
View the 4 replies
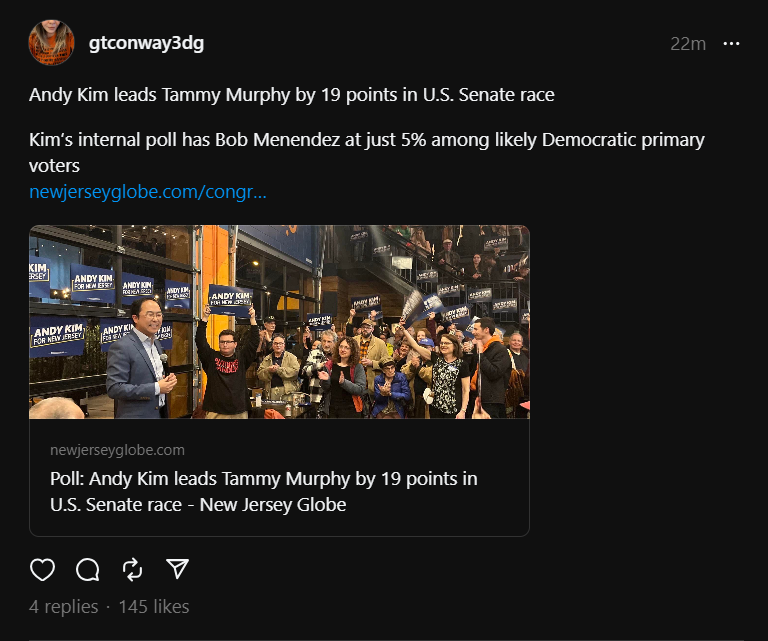[x=64, y=607]
